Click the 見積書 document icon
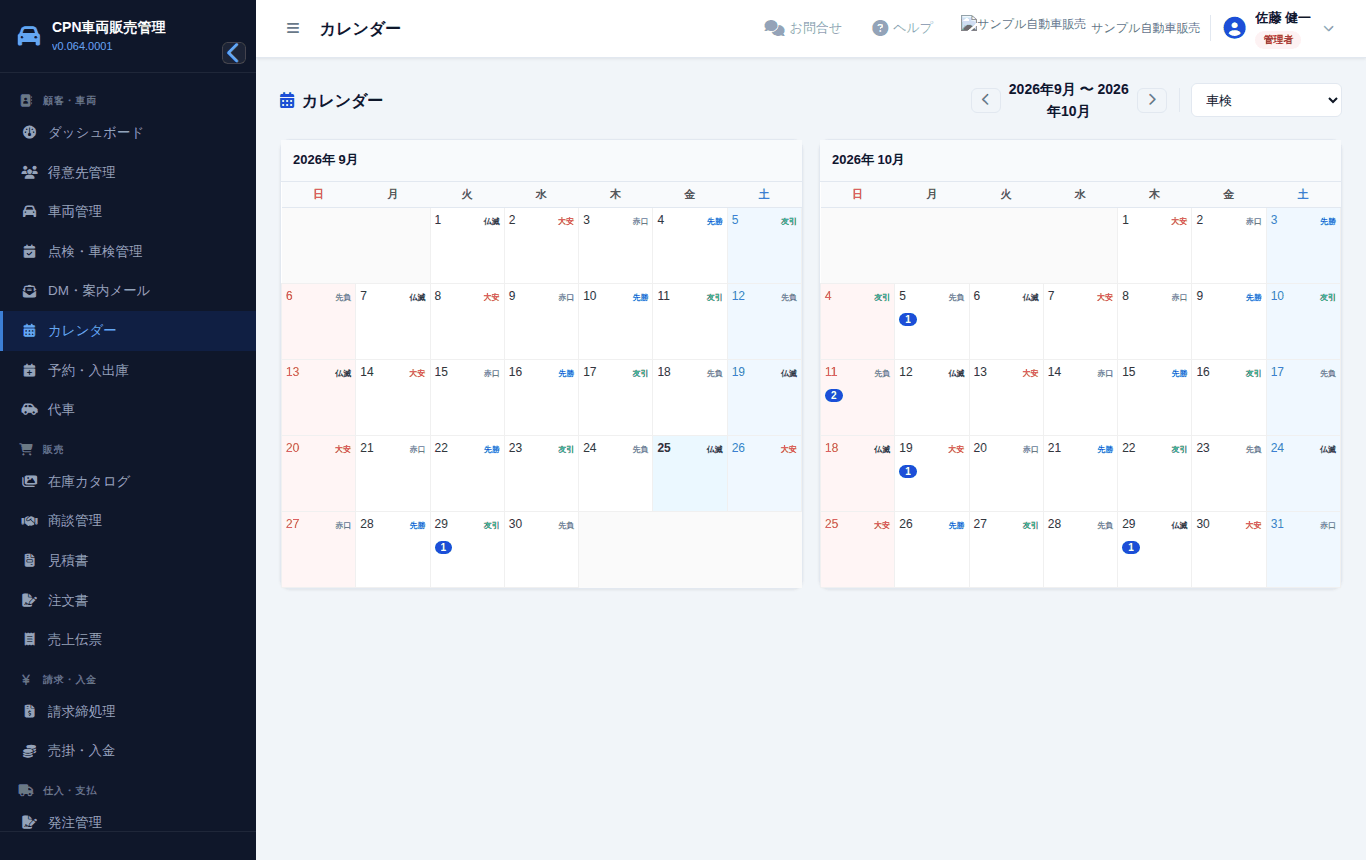Screen dimensions: 1366x860 pos(29,560)
